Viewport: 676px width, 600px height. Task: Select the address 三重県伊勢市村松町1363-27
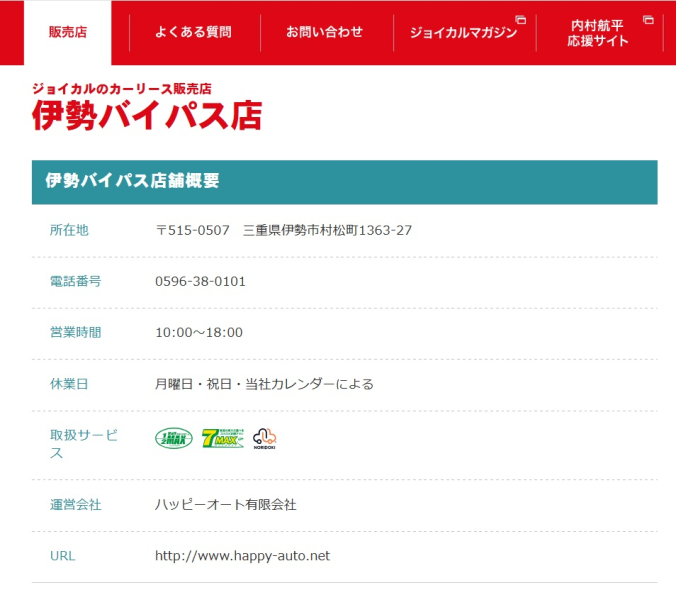[x=327, y=230]
